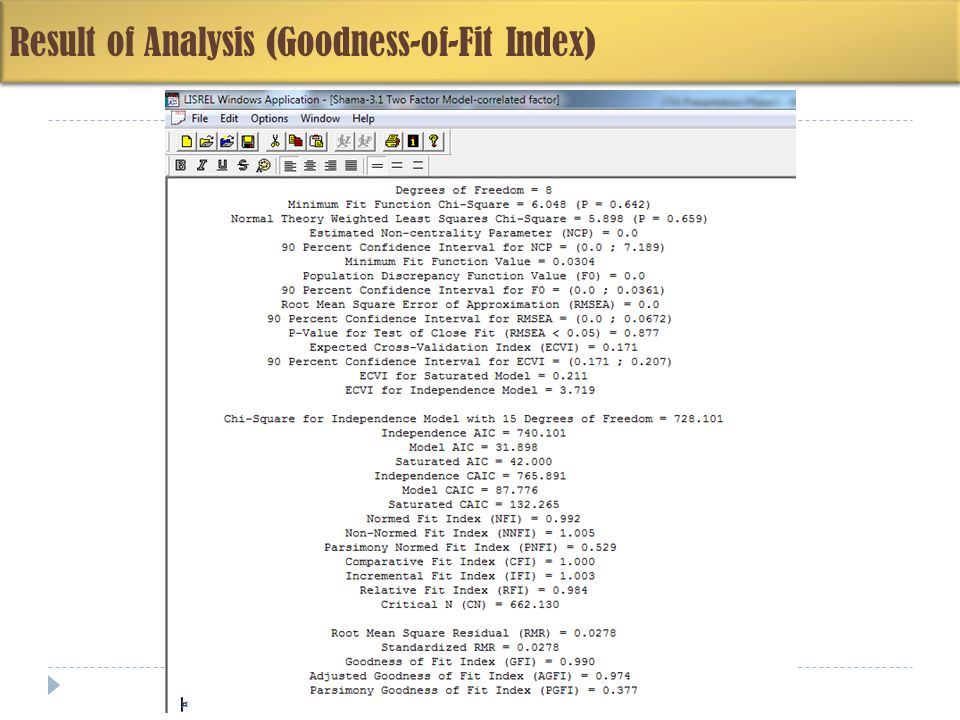Screen dimensions: 960x720
Task: Click 'Root Mean Square Residual (RMR) = 0.0278'
Action: 473,633
